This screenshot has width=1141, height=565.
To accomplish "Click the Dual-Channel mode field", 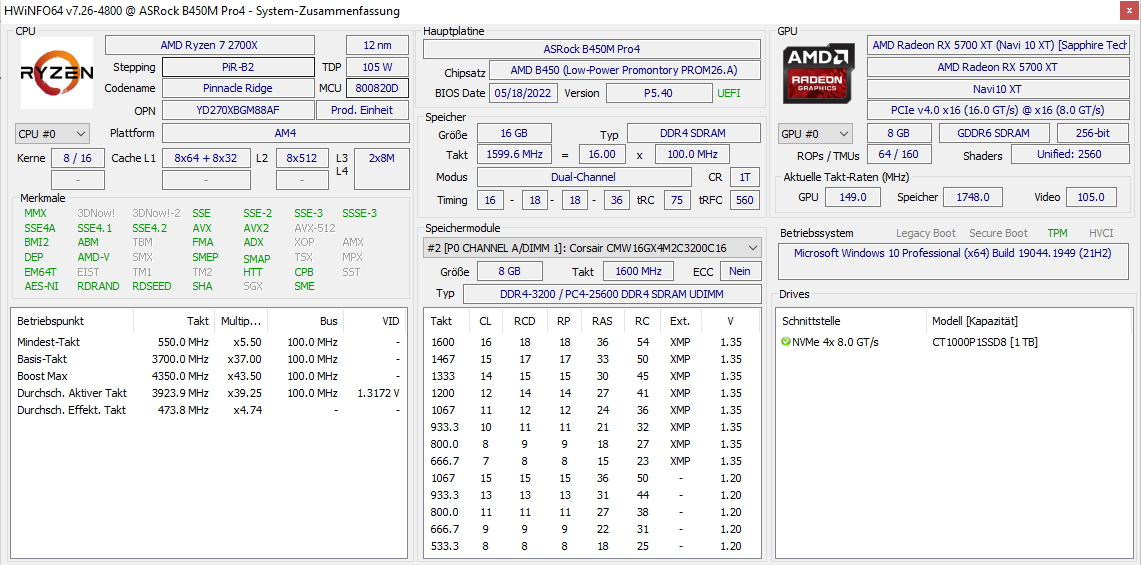I will [584, 177].
